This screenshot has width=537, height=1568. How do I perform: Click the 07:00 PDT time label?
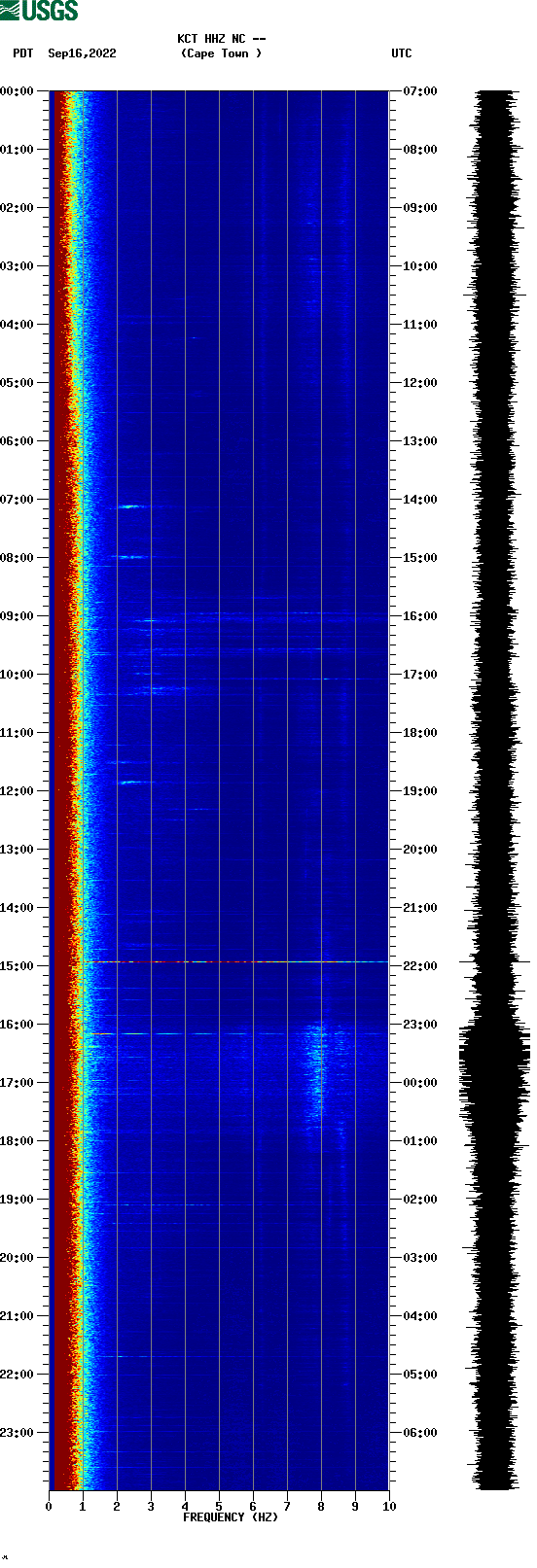tap(18, 500)
